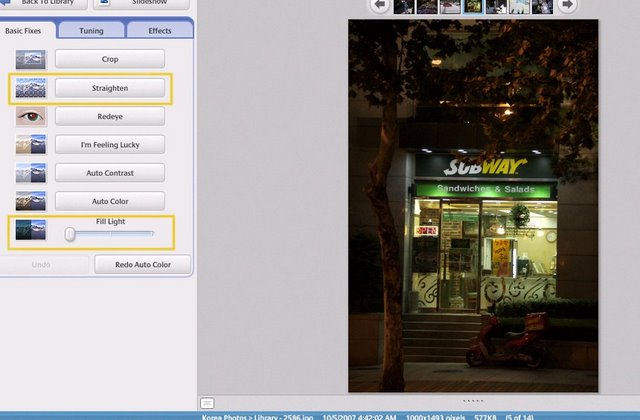Select the first thumbnail in the filmstrip
The image size is (640, 420).
click(x=404, y=6)
